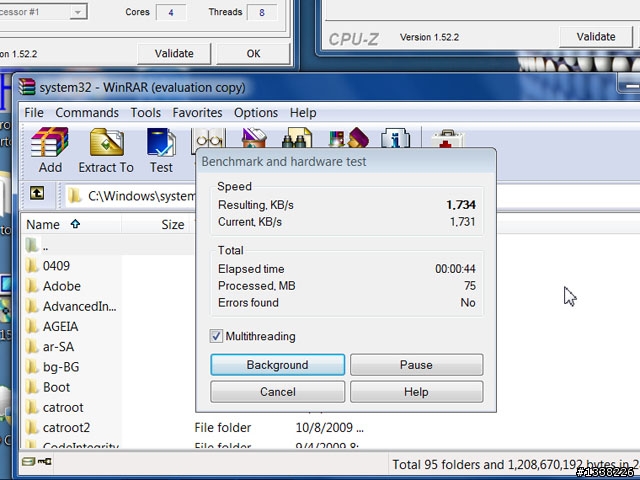Select the bg-BG folder row
The image size is (640, 480).
point(71,367)
